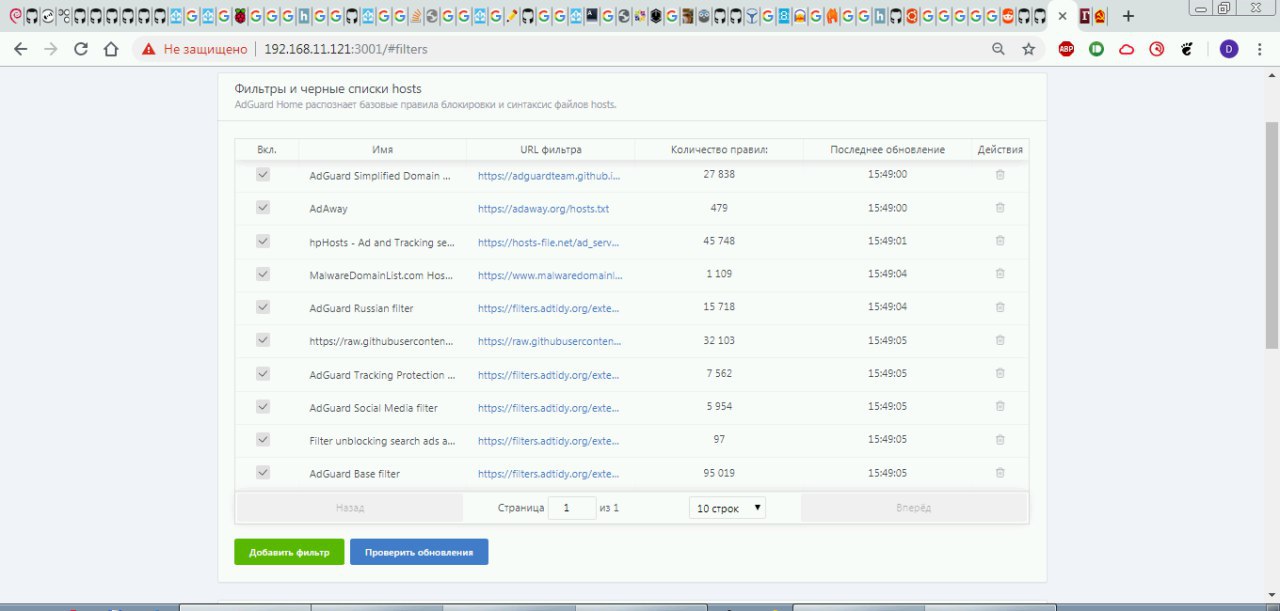This screenshot has width=1280, height=611.
Task: Click the '27 838' rules count
Action: pos(718,174)
